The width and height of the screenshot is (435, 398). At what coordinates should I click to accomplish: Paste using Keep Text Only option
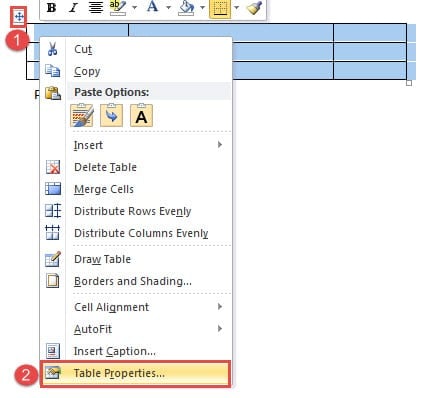(x=141, y=115)
